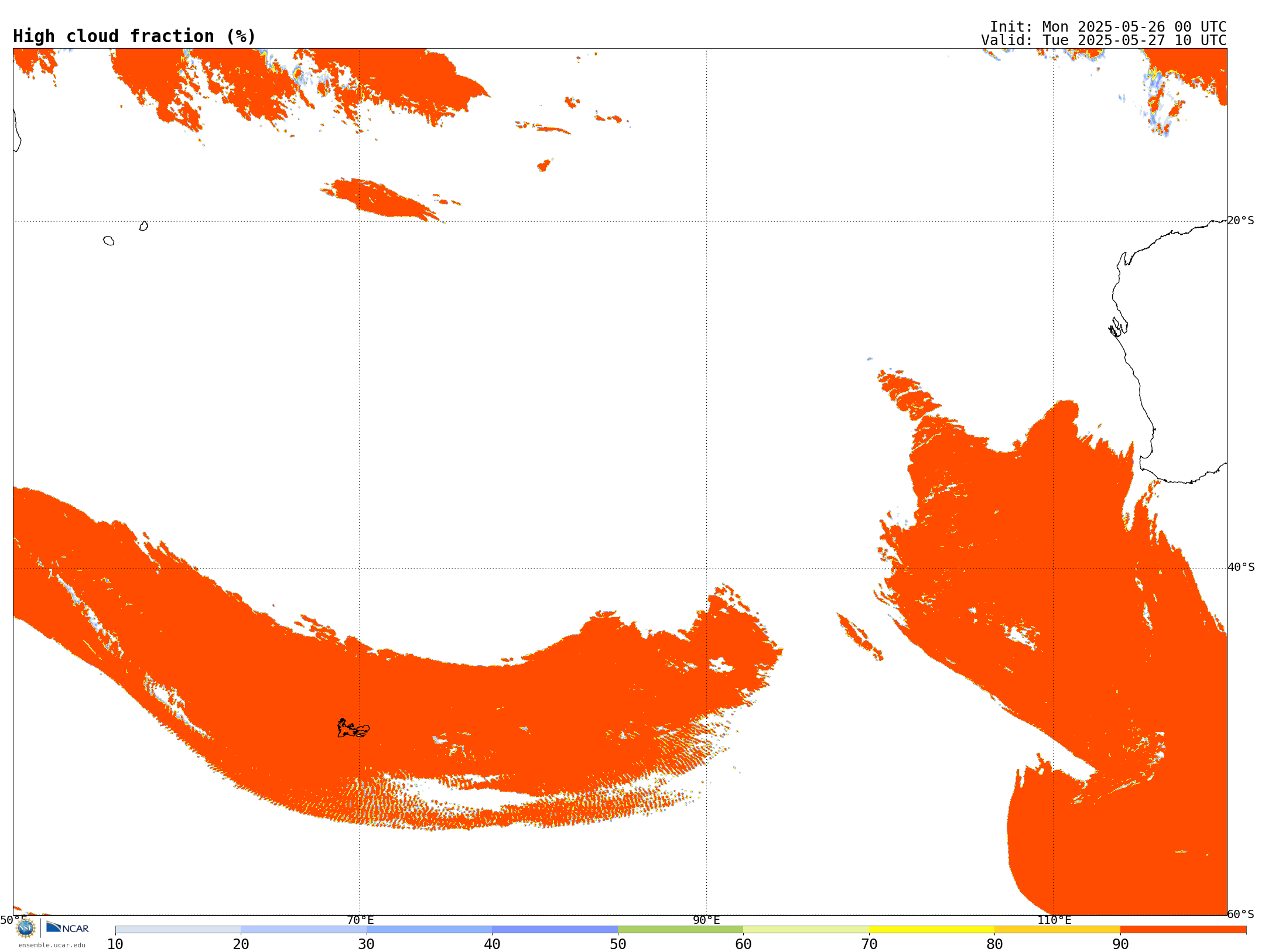This screenshot has height=952, width=1265.
Task: Click the colorbar tick label 50
Action: (618, 944)
